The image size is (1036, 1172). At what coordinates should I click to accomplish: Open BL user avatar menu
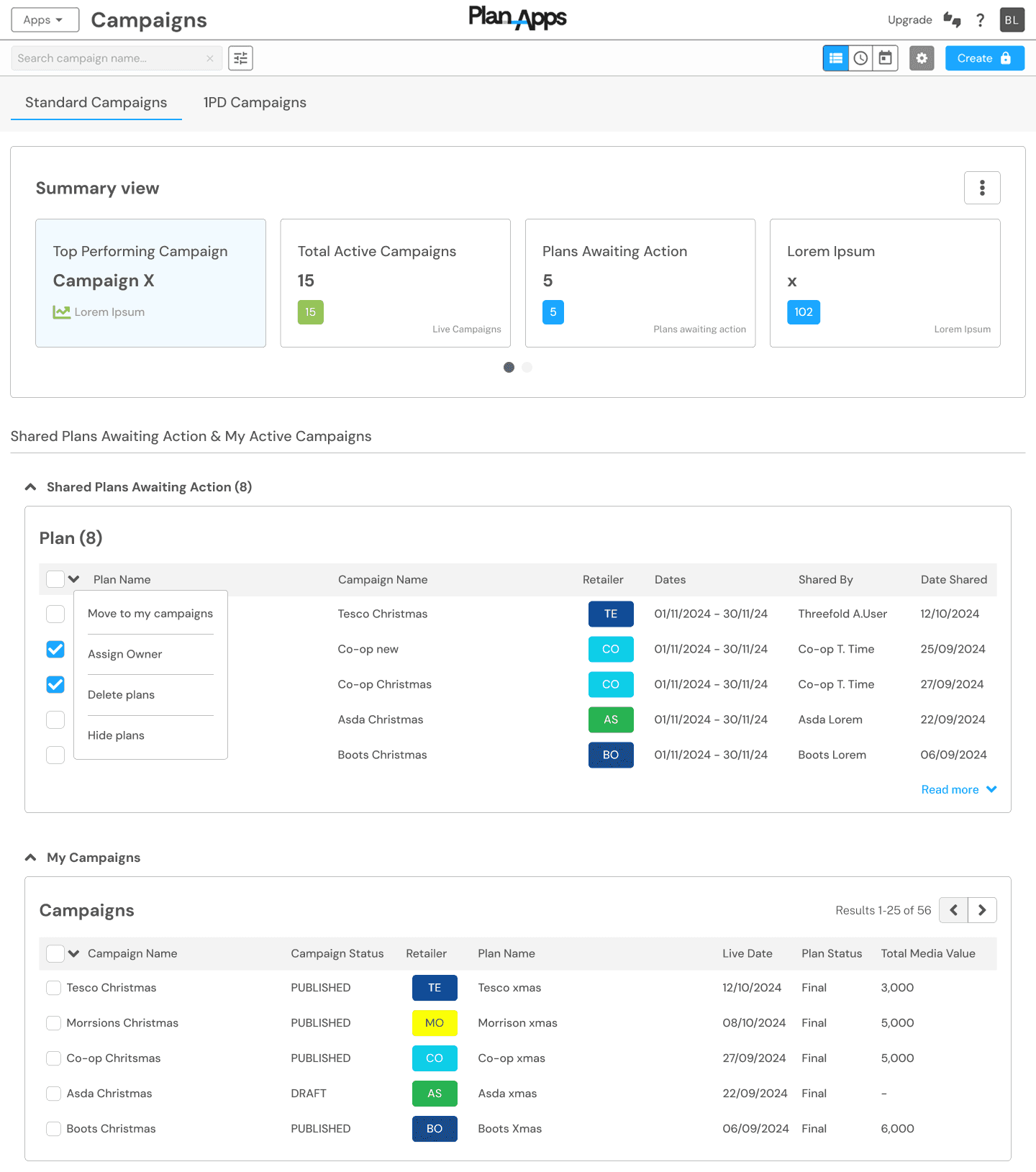[x=1012, y=20]
